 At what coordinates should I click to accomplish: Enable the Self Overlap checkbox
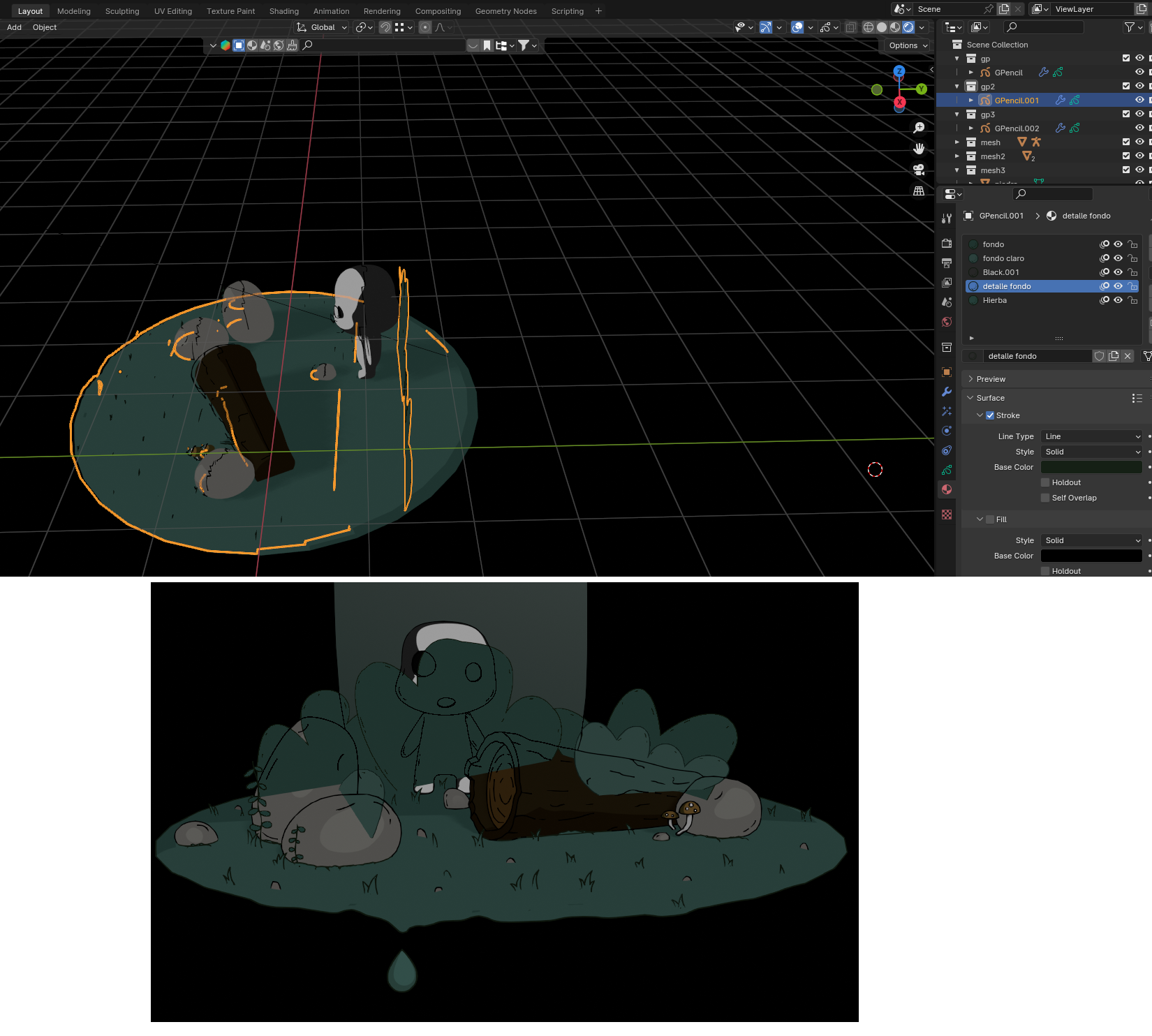click(x=1045, y=498)
